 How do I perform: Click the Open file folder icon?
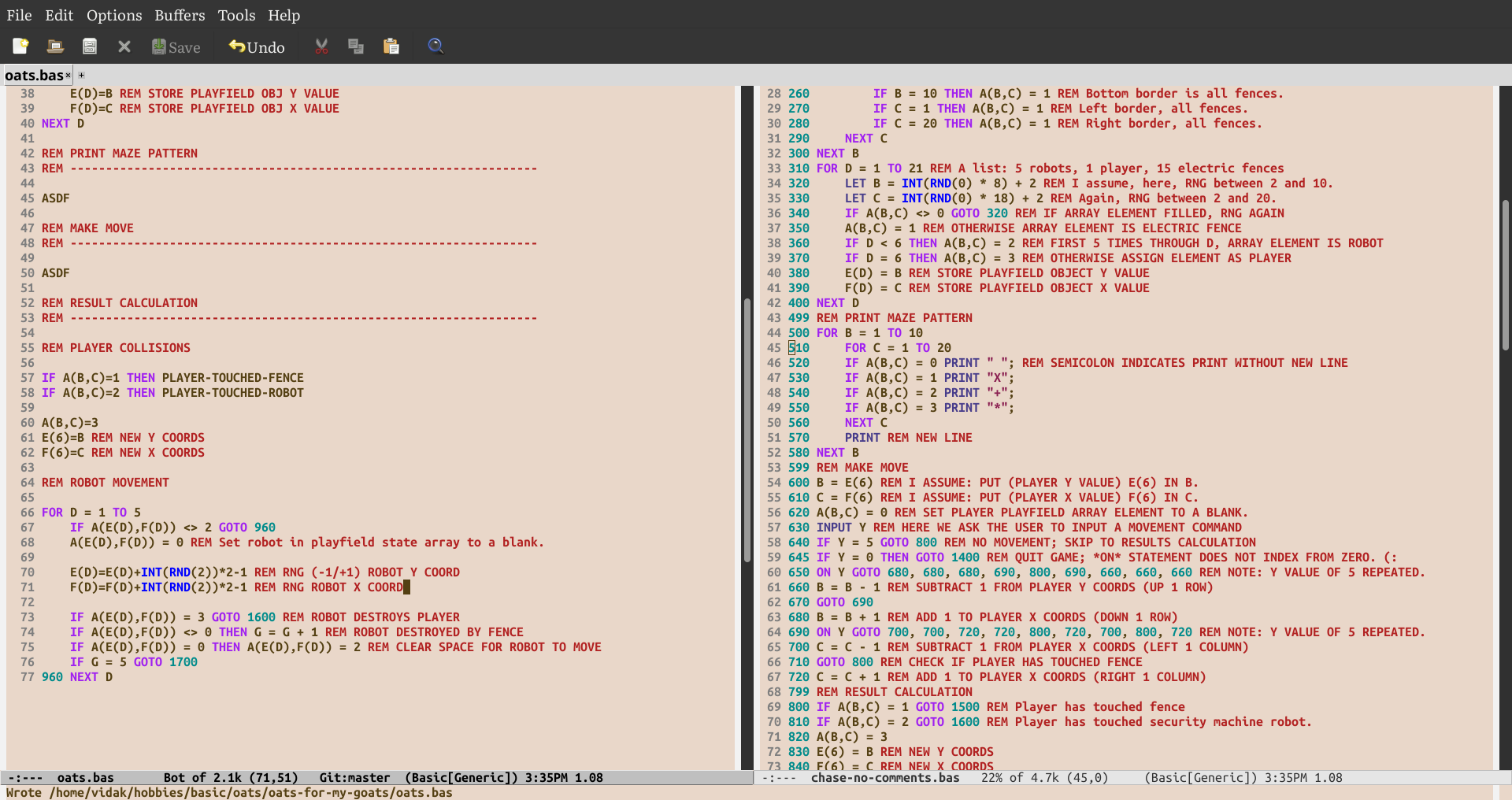(x=55, y=46)
